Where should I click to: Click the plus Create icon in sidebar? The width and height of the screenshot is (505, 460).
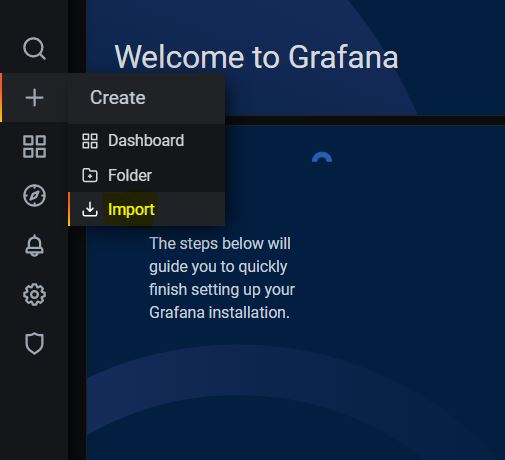pos(34,98)
